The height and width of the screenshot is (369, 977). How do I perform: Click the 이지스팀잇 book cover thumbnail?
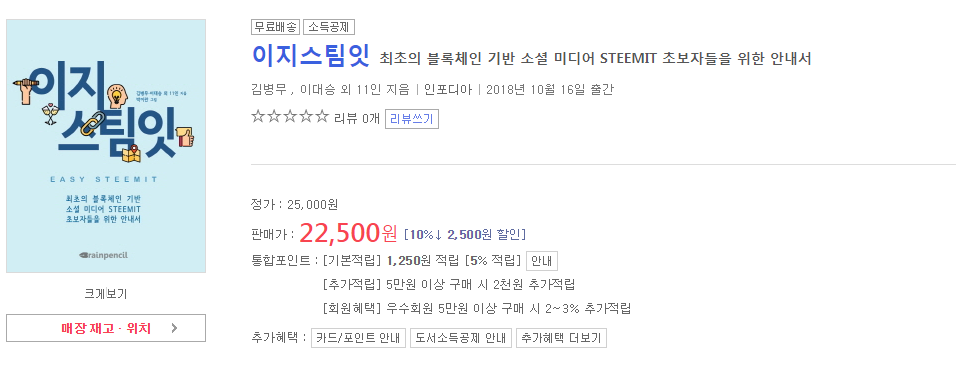point(106,146)
